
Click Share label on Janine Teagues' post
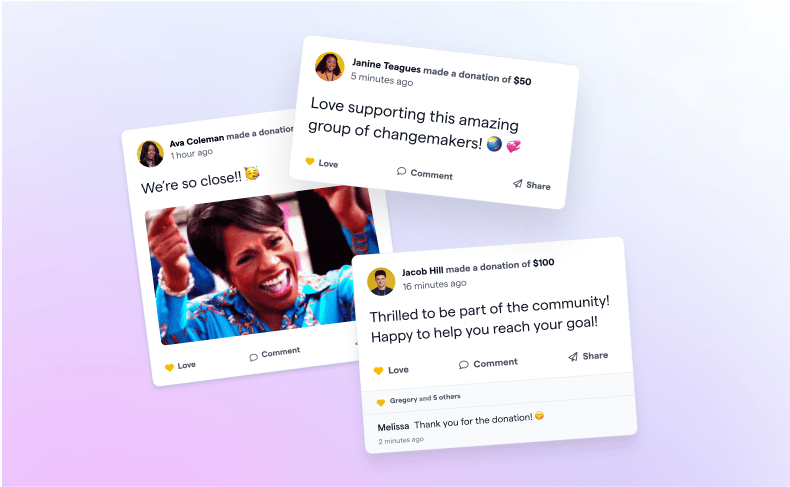(538, 185)
